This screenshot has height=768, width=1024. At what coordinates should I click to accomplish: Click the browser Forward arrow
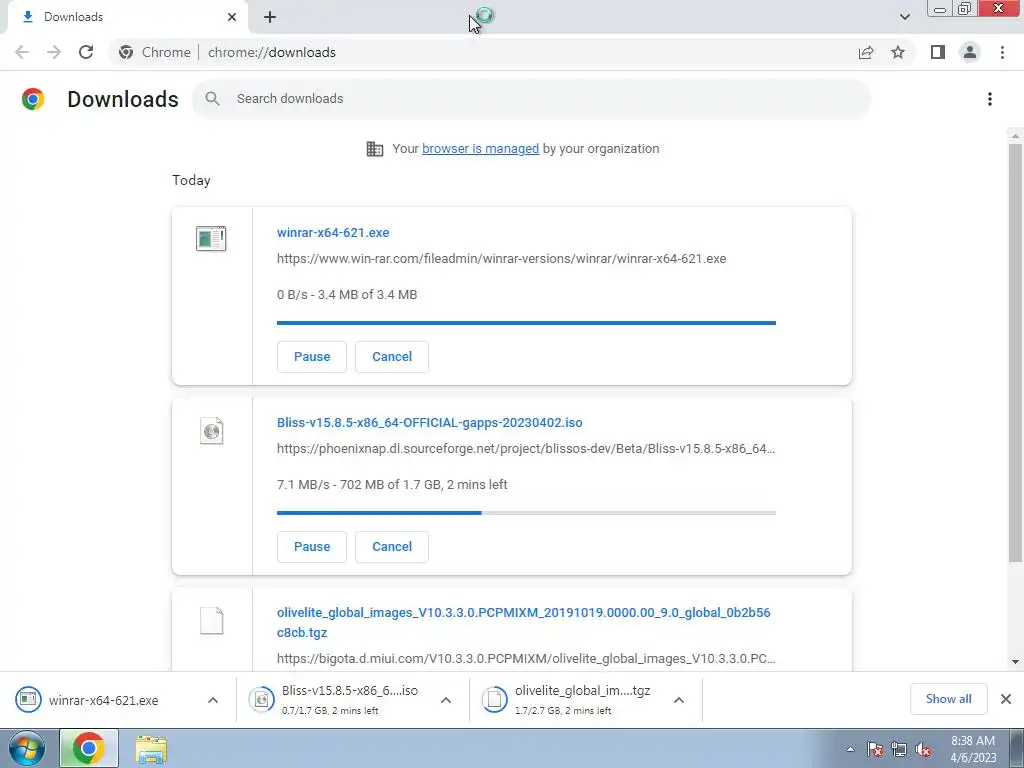coord(54,52)
